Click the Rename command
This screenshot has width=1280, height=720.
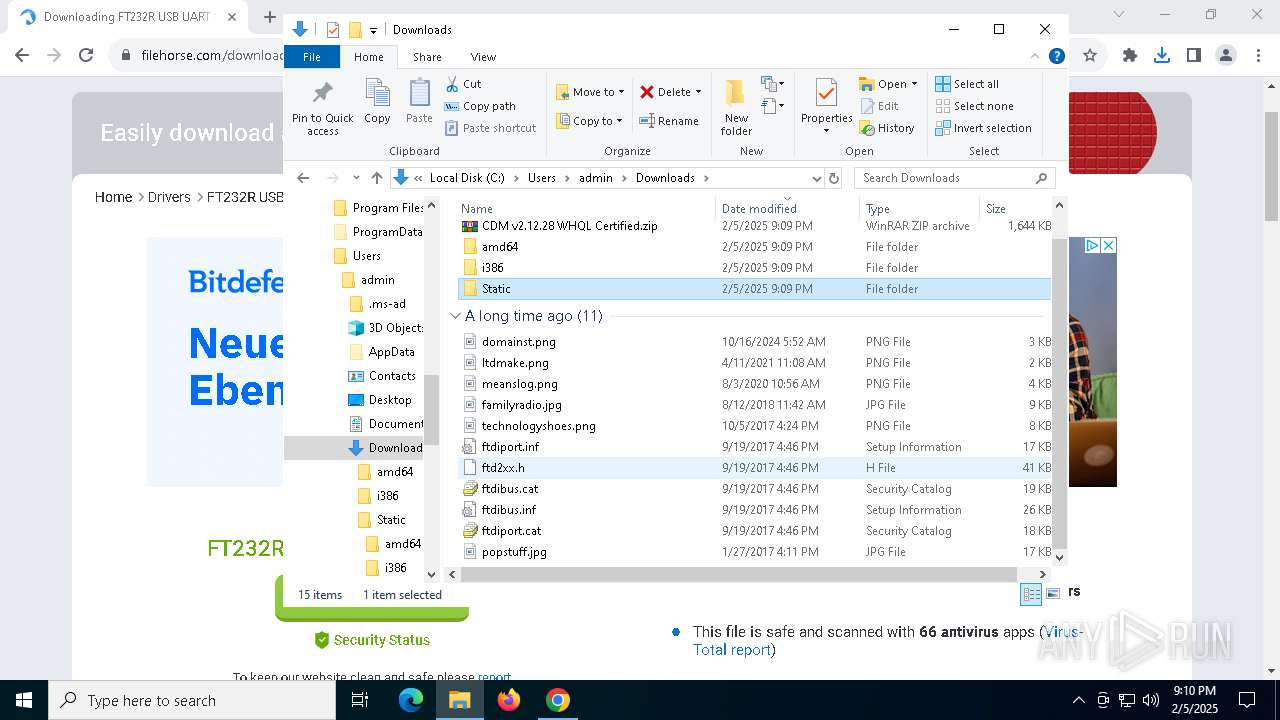pos(669,121)
